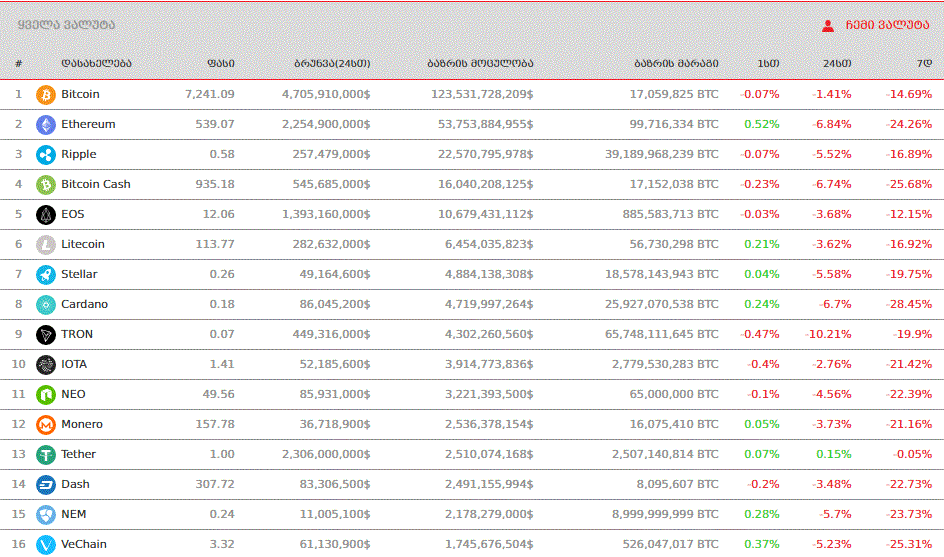Open the Dash currency link

(x=75, y=484)
